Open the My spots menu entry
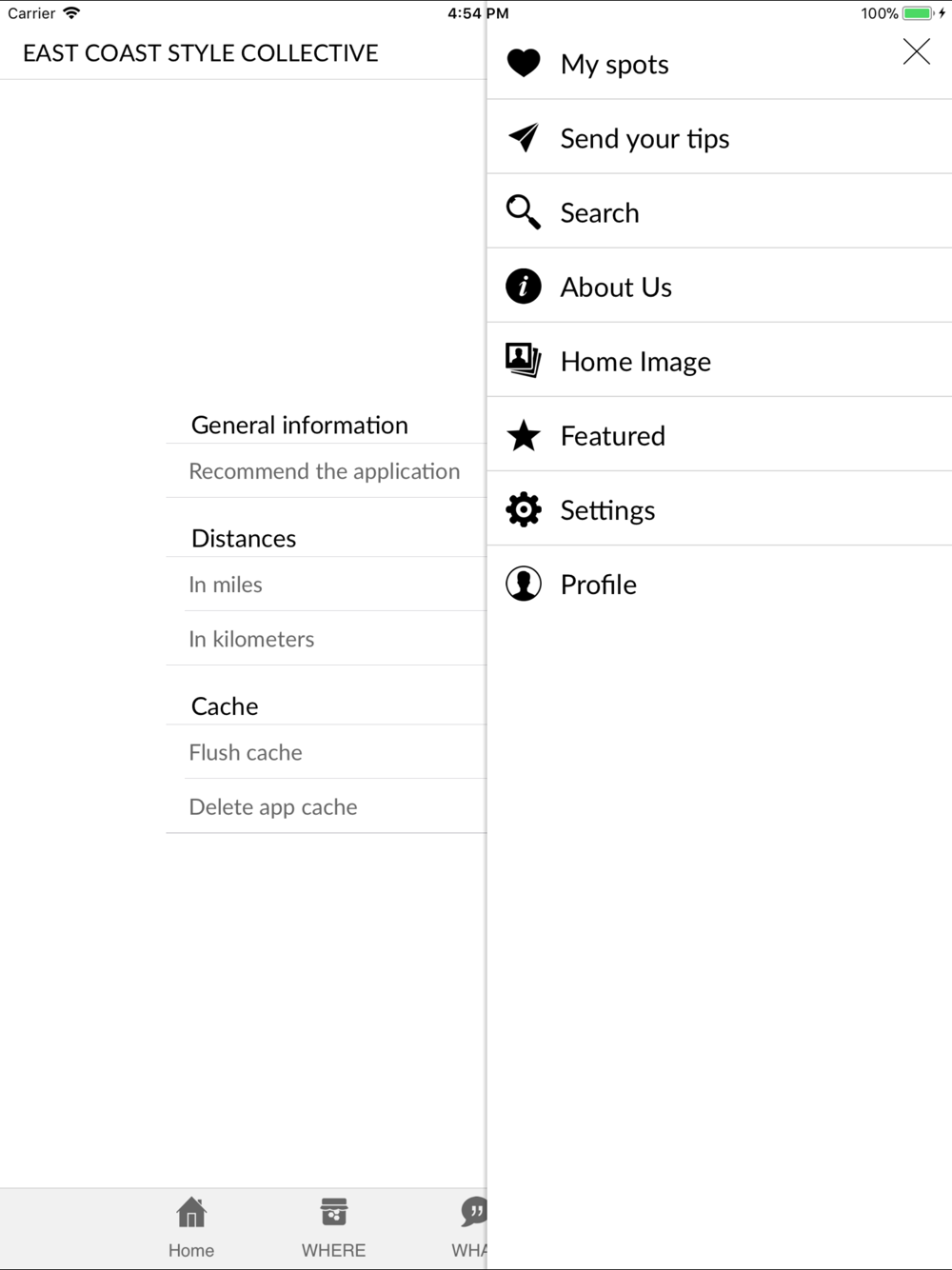952x1270 pixels. [720, 63]
